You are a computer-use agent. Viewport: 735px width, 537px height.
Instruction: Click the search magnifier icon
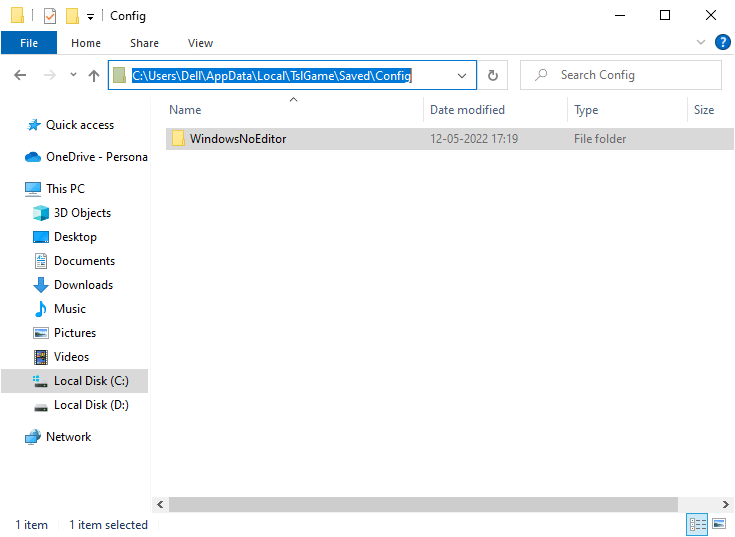[x=541, y=75]
